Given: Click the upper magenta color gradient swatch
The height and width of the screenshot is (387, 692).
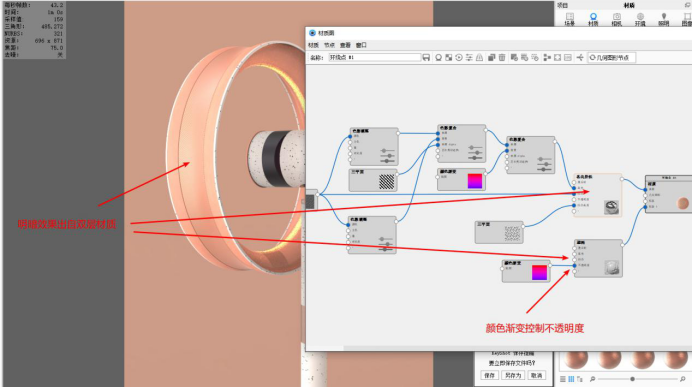Looking at the screenshot, I should click(x=475, y=181).
